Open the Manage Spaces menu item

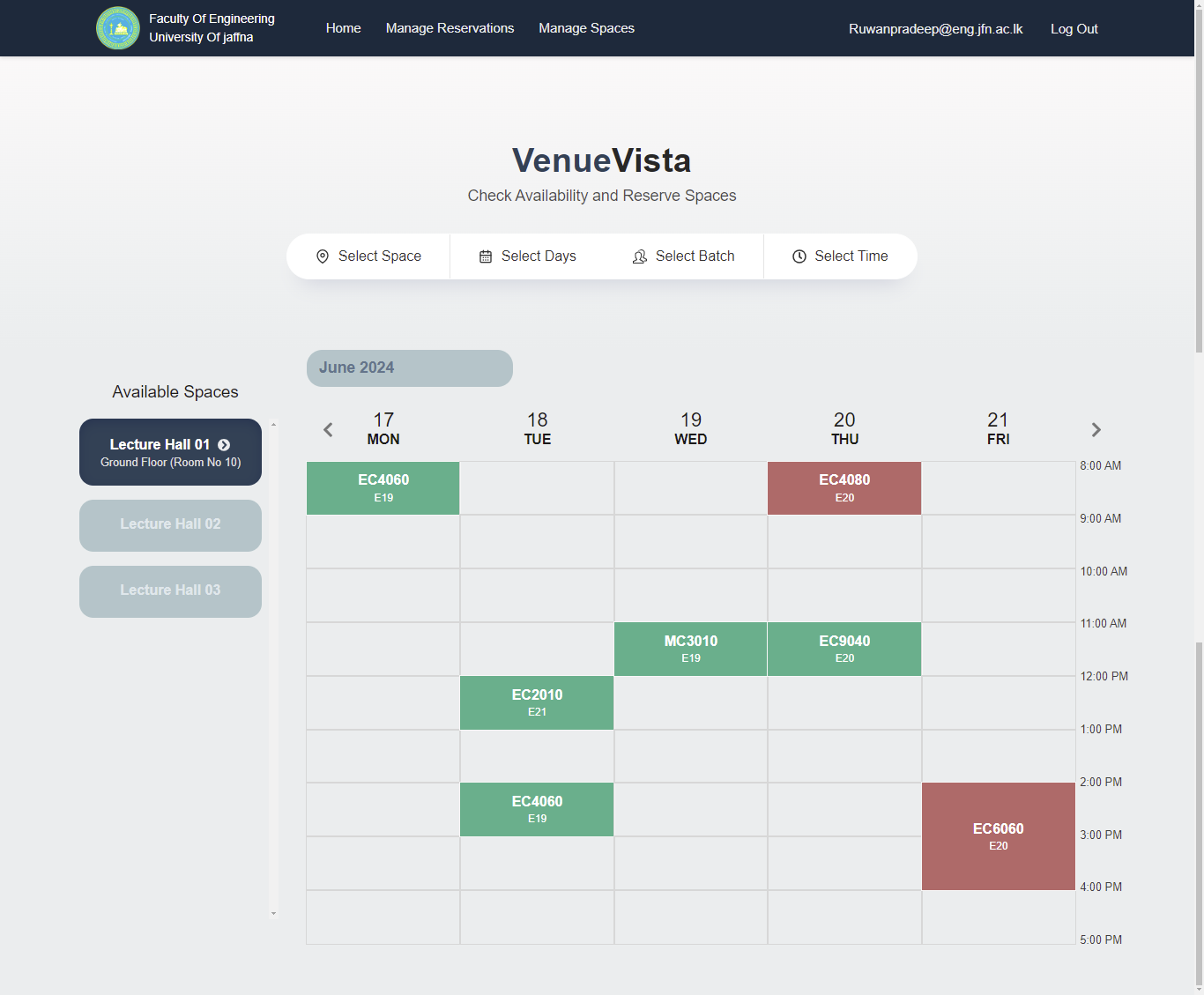pos(586,28)
